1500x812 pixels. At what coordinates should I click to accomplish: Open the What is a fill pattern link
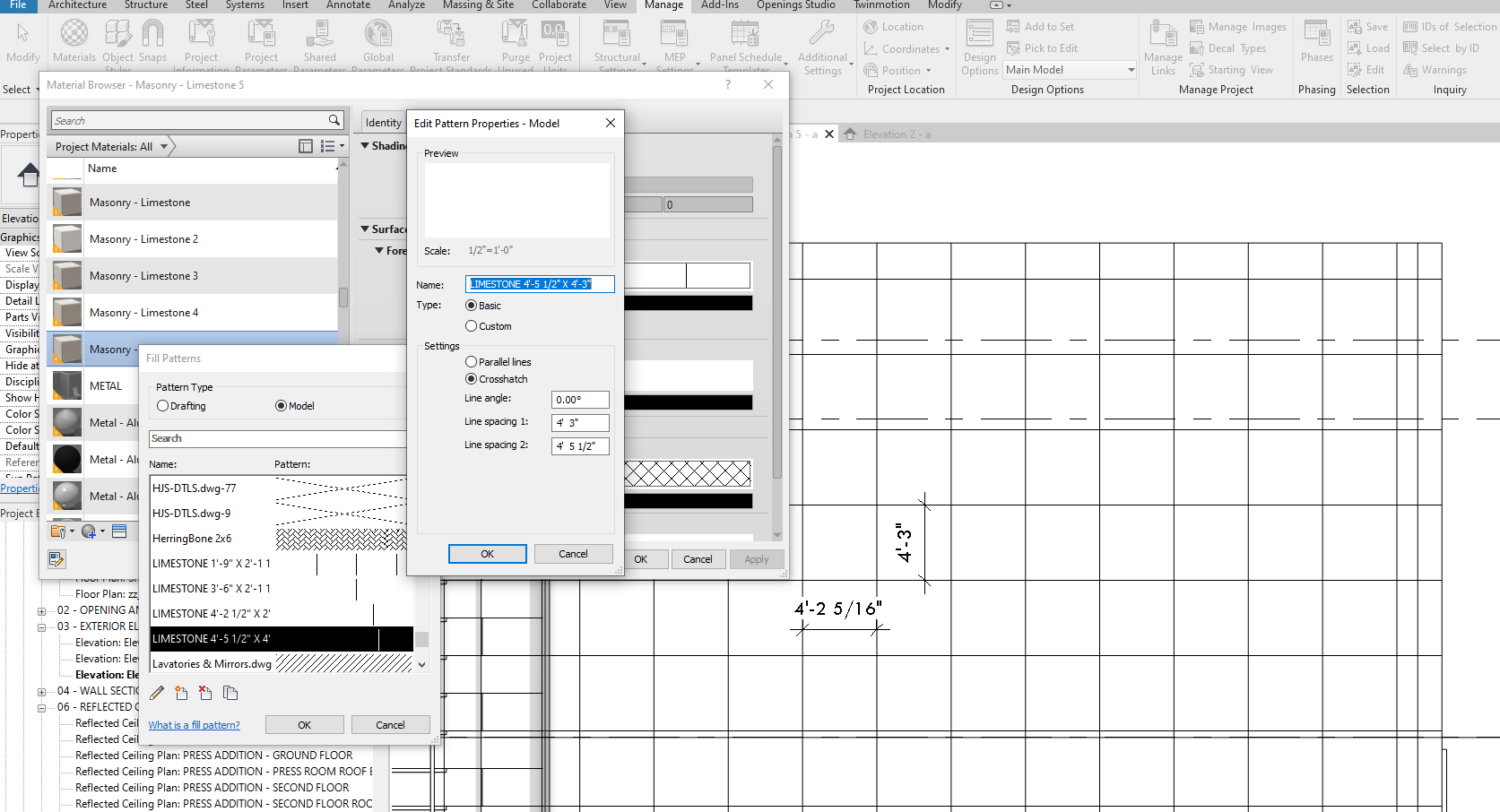click(x=194, y=724)
